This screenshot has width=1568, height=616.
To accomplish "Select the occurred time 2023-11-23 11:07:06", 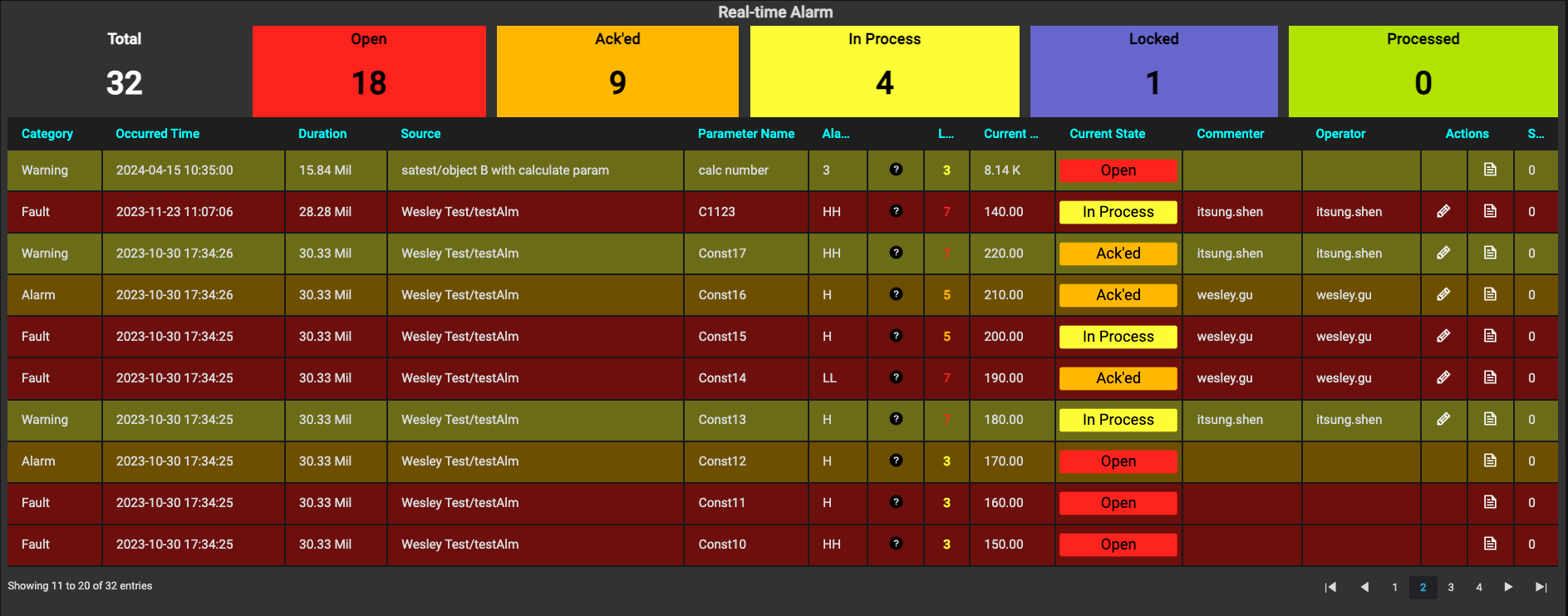I will (x=174, y=212).
